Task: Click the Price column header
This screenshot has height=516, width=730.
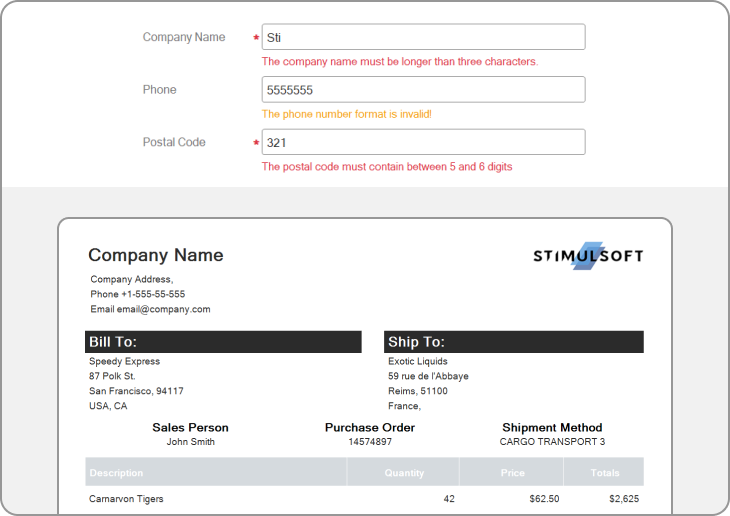Action: click(512, 472)
